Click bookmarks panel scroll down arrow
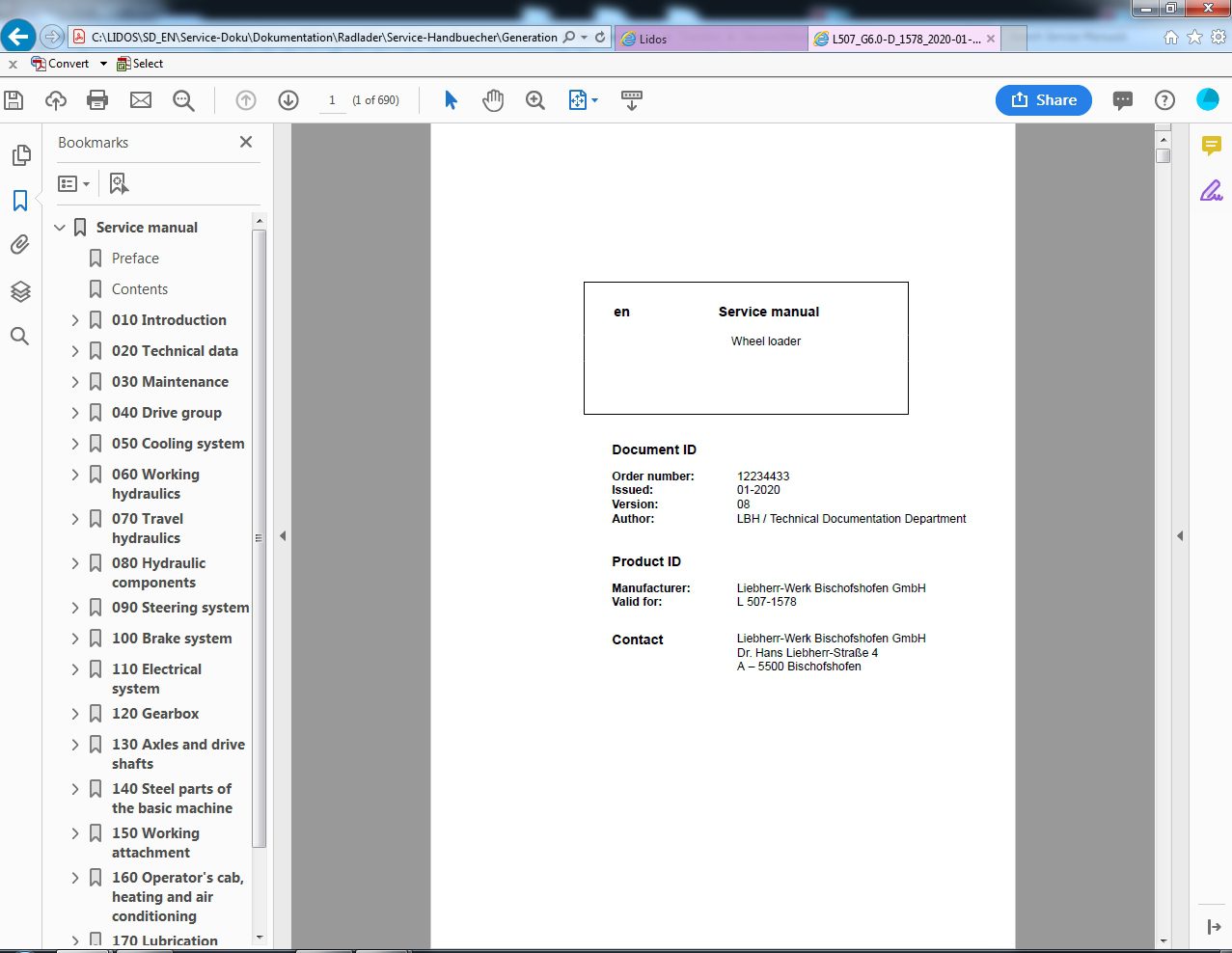1232x953 pixels. 259,937
